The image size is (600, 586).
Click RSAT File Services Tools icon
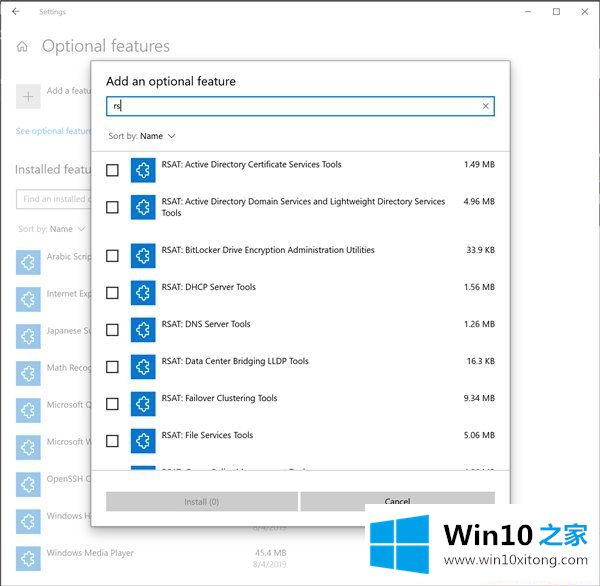pos(143,441)
